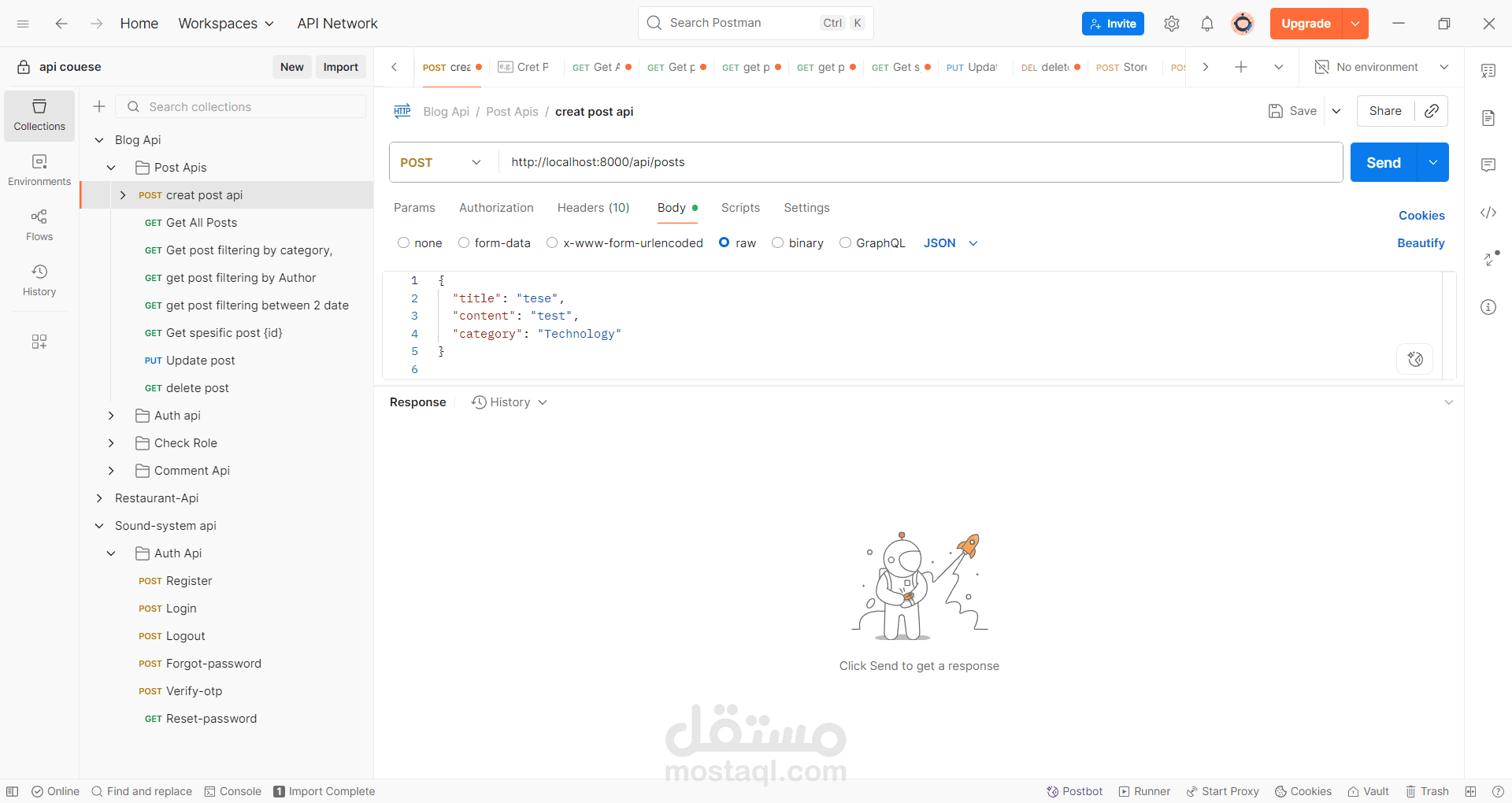Open Flows in the sidebar
The image size is (1512, 803).
coord(39,225)
